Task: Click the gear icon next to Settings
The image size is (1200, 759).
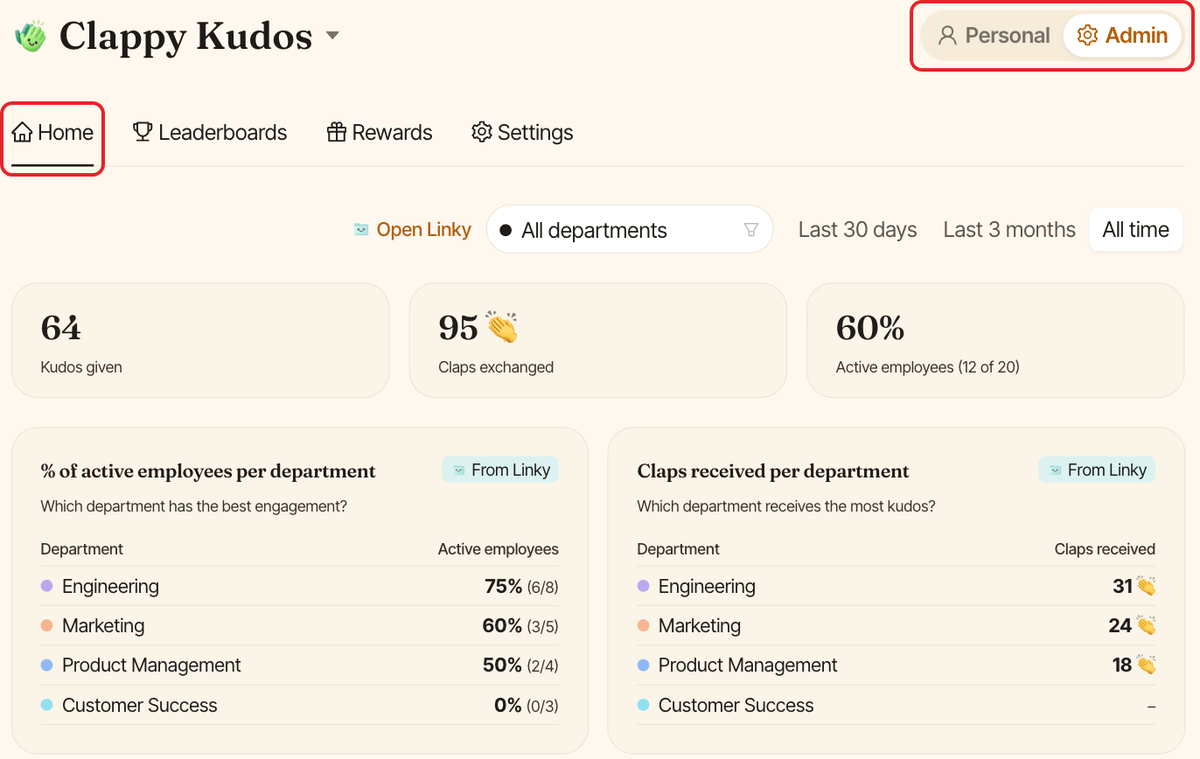Action: click(482, 132)
